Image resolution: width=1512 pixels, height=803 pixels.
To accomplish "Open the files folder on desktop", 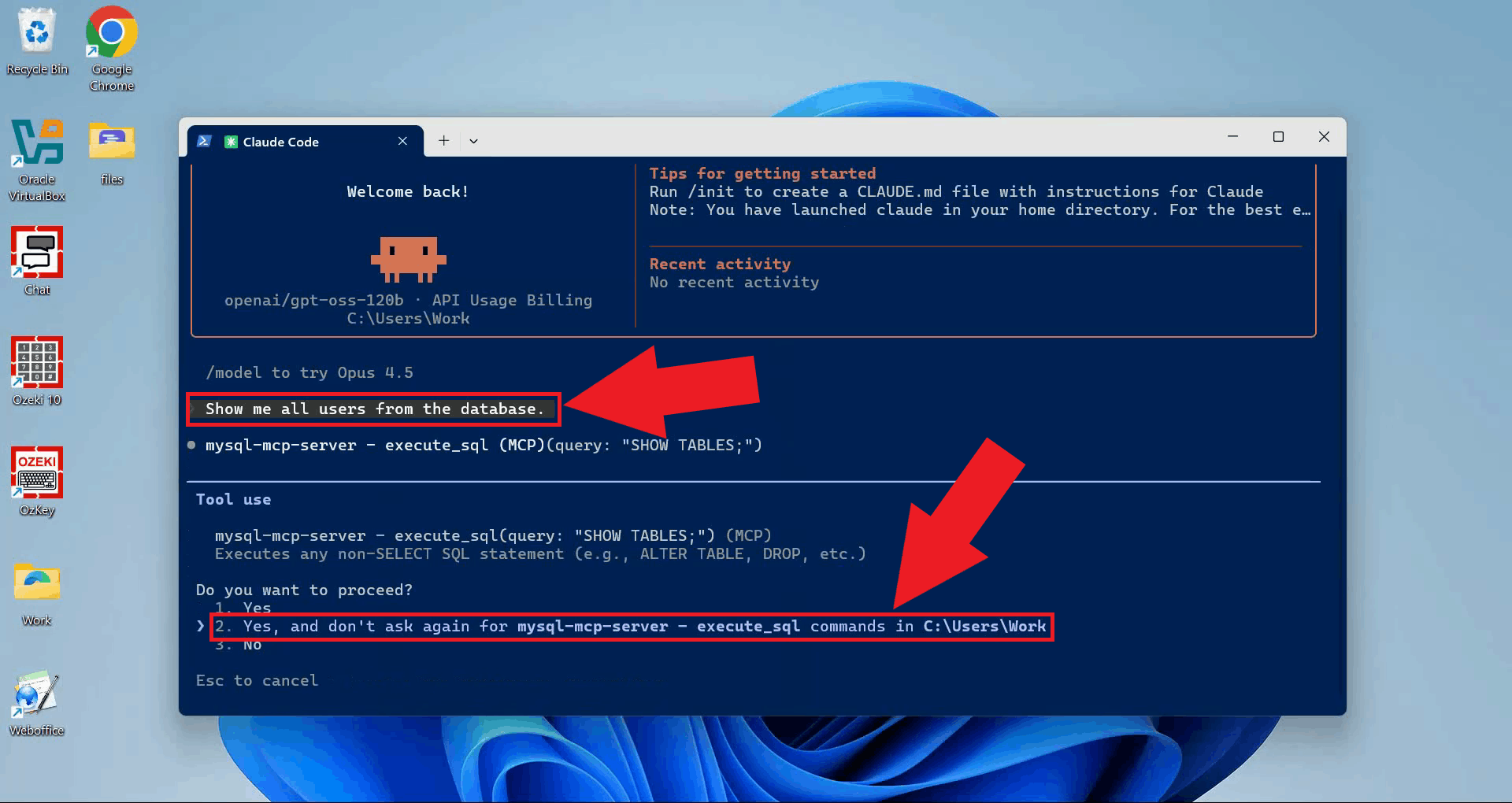I will pyautogui.click(x=112, y=152).
